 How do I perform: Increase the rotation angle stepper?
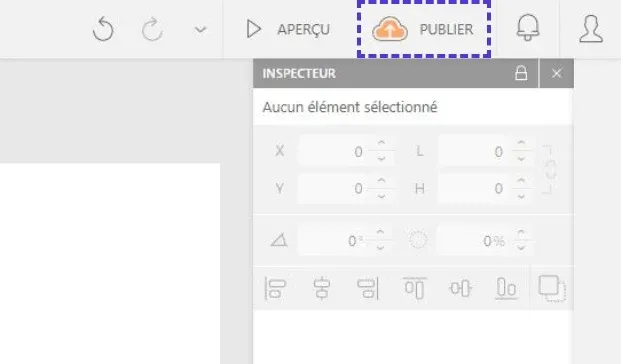coord(380,233)
